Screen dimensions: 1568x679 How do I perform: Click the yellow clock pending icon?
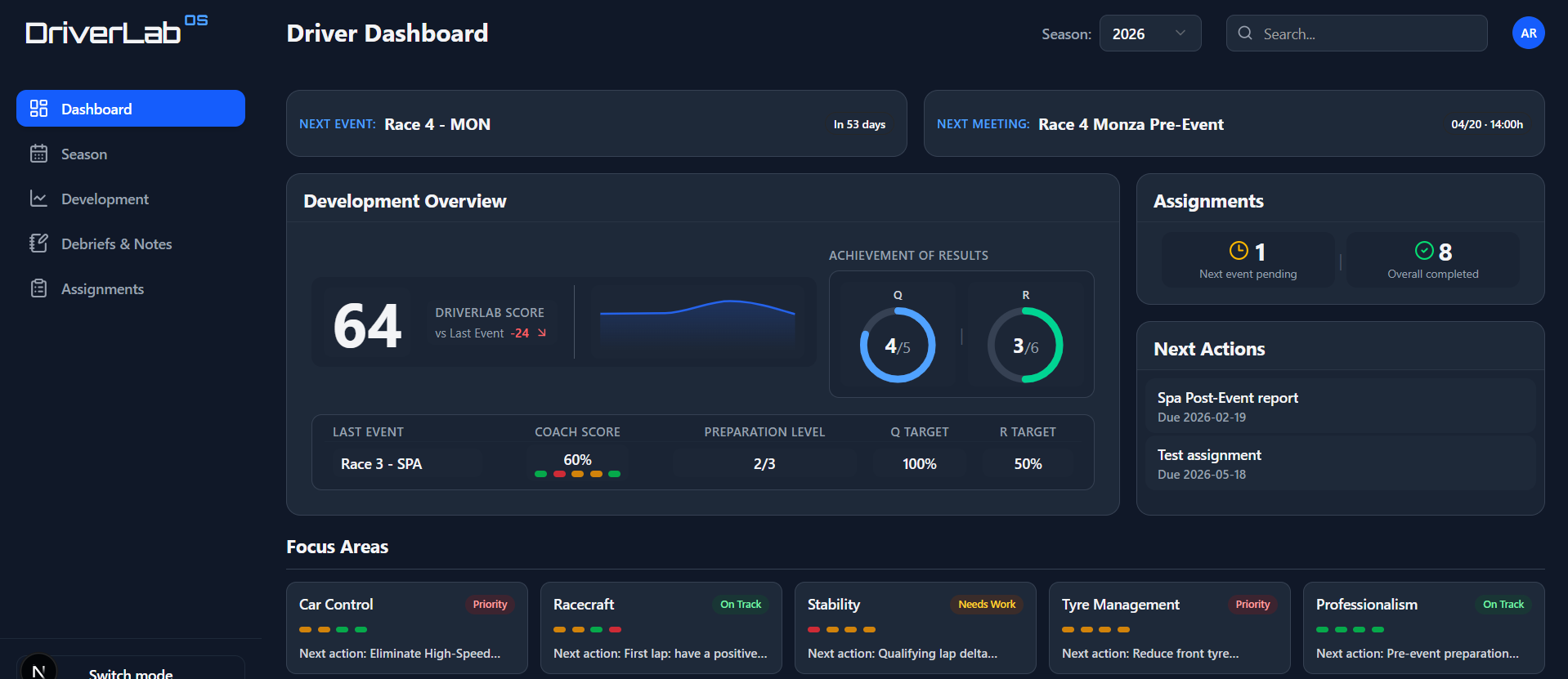click(1239, 251)
